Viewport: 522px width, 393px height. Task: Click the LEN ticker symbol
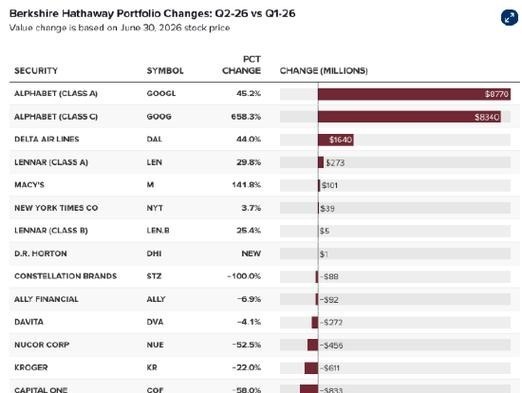point(154,162)
